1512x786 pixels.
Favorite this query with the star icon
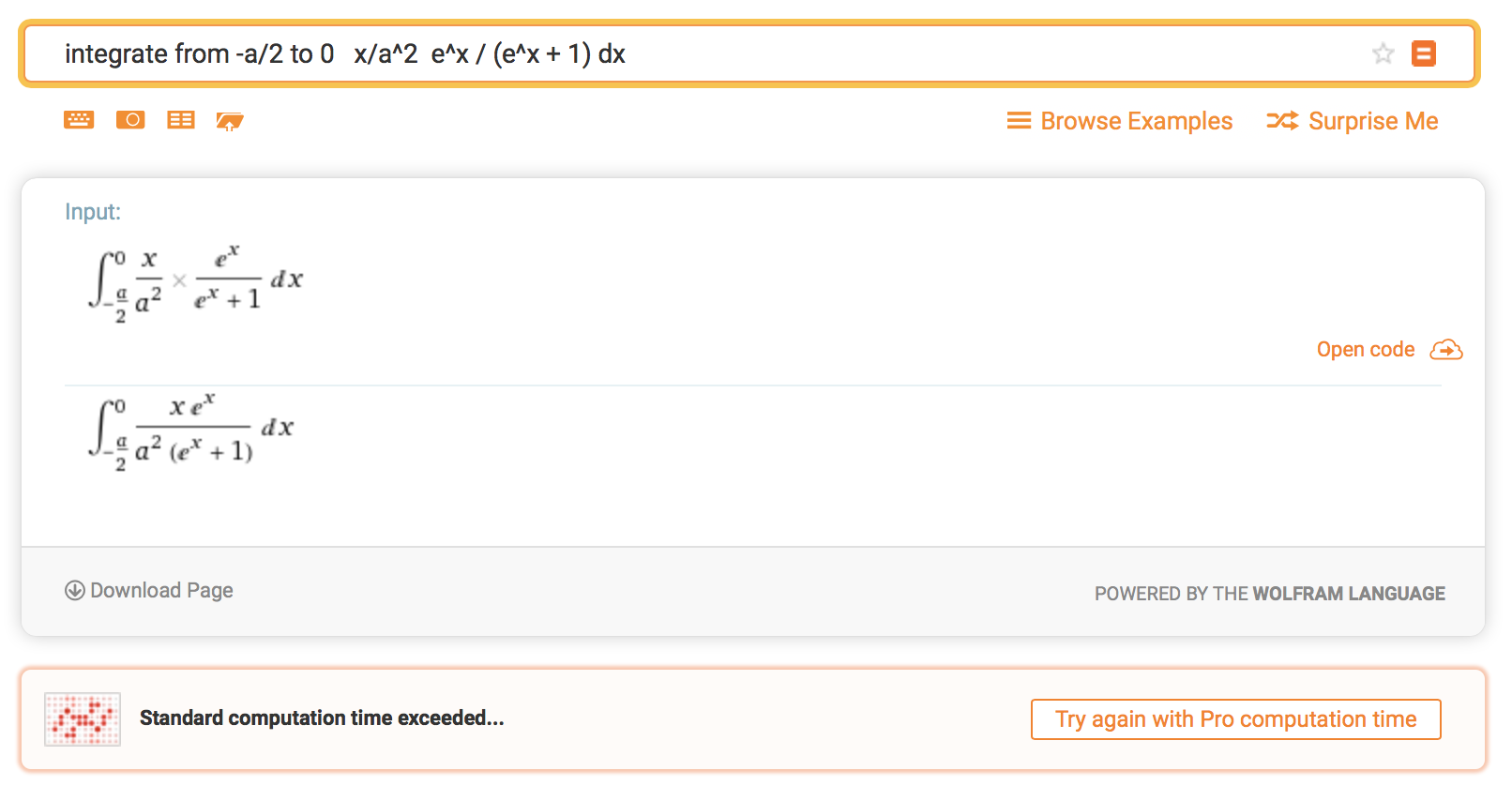1383,53
